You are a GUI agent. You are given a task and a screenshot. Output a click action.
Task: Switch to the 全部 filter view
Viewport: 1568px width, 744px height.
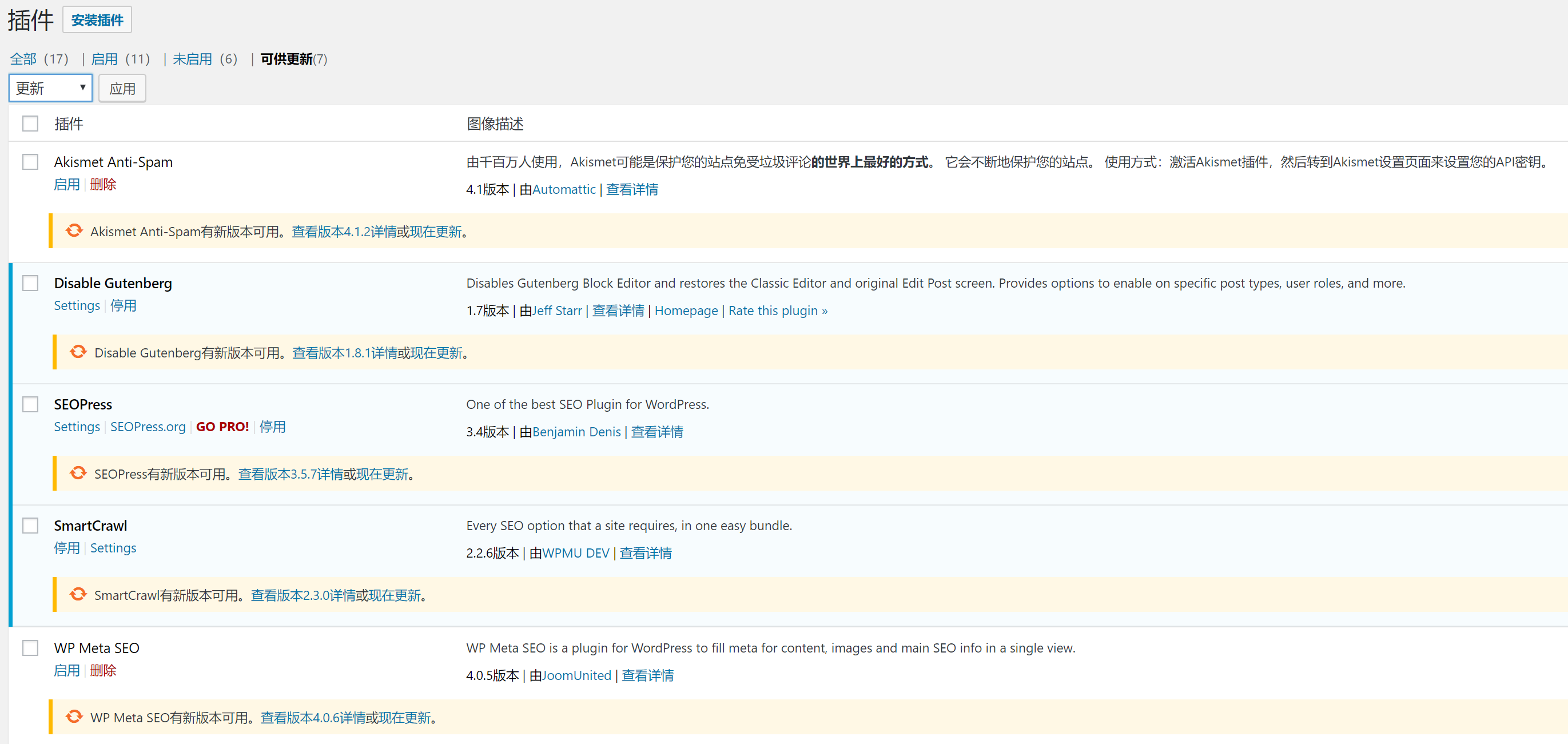22,58
